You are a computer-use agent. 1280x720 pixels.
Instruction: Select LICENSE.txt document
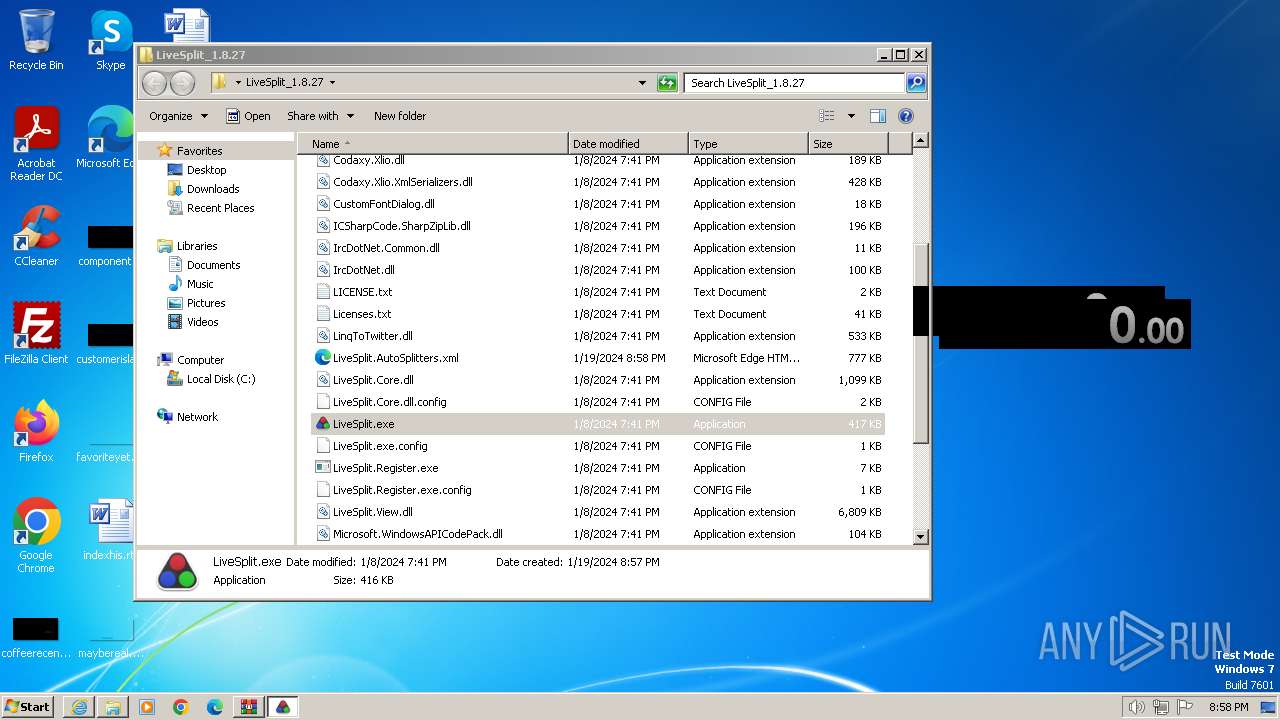pos(598,292)
